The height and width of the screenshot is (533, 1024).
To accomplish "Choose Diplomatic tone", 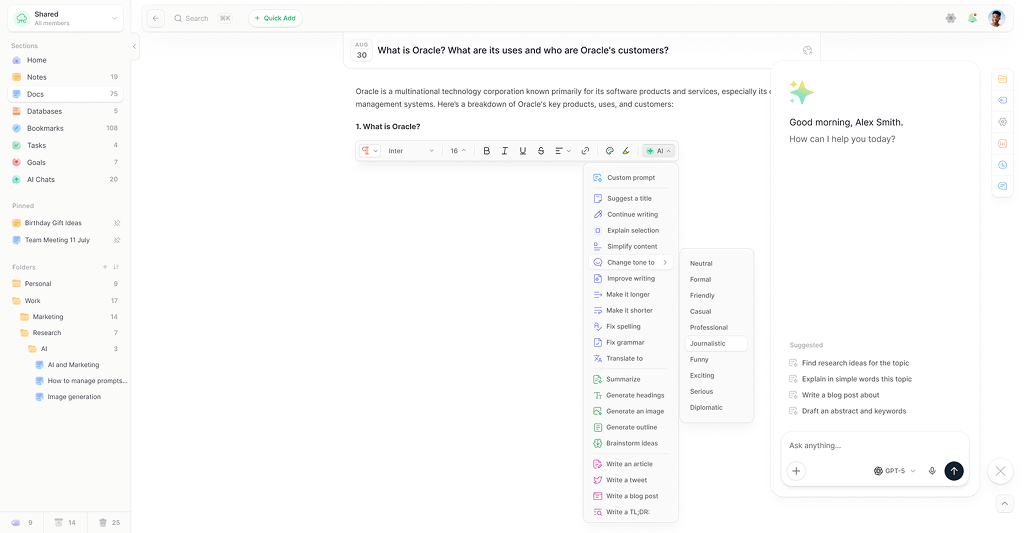I will tap(716, 408).
